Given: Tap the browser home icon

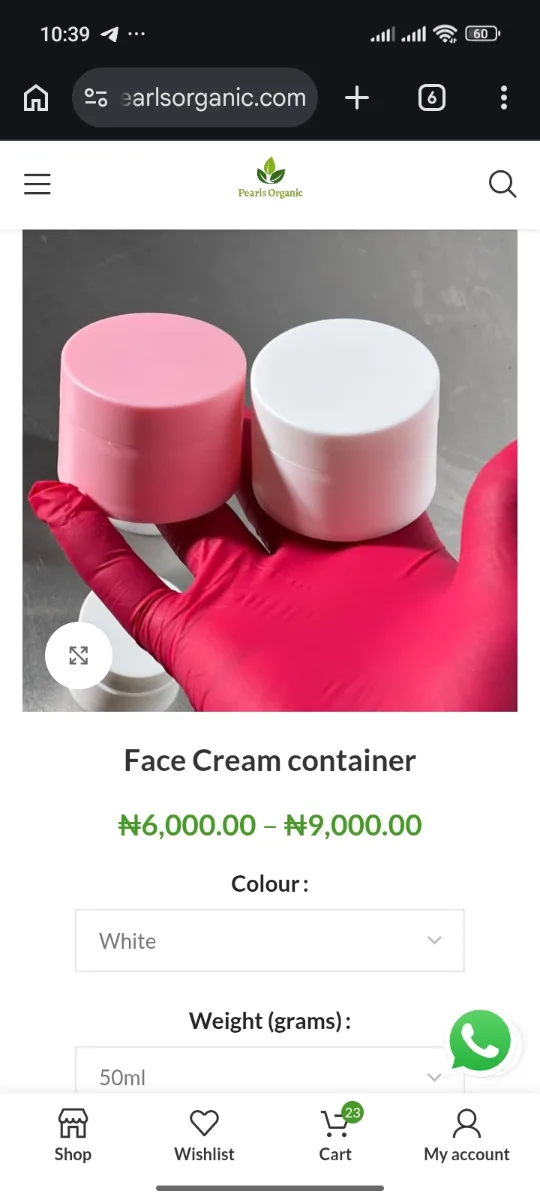Looking at the screenshot, I should tap(36, 98).
